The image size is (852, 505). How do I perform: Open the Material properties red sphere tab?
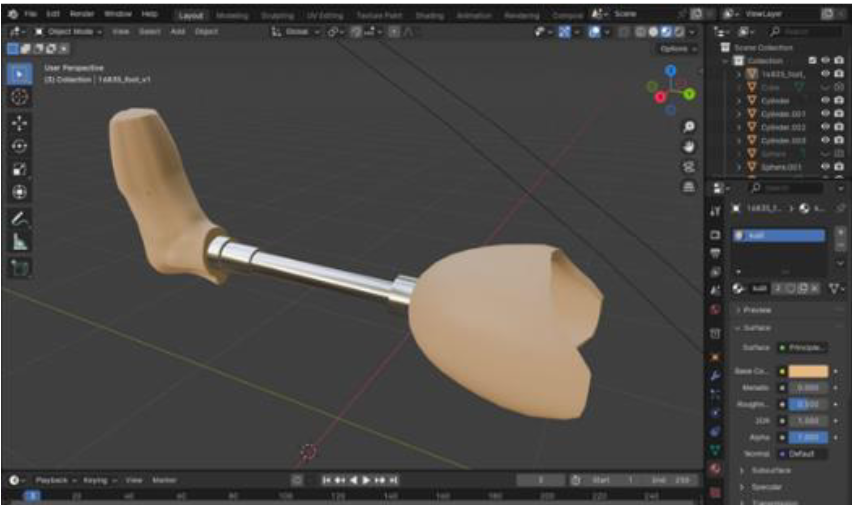point(715,468)
